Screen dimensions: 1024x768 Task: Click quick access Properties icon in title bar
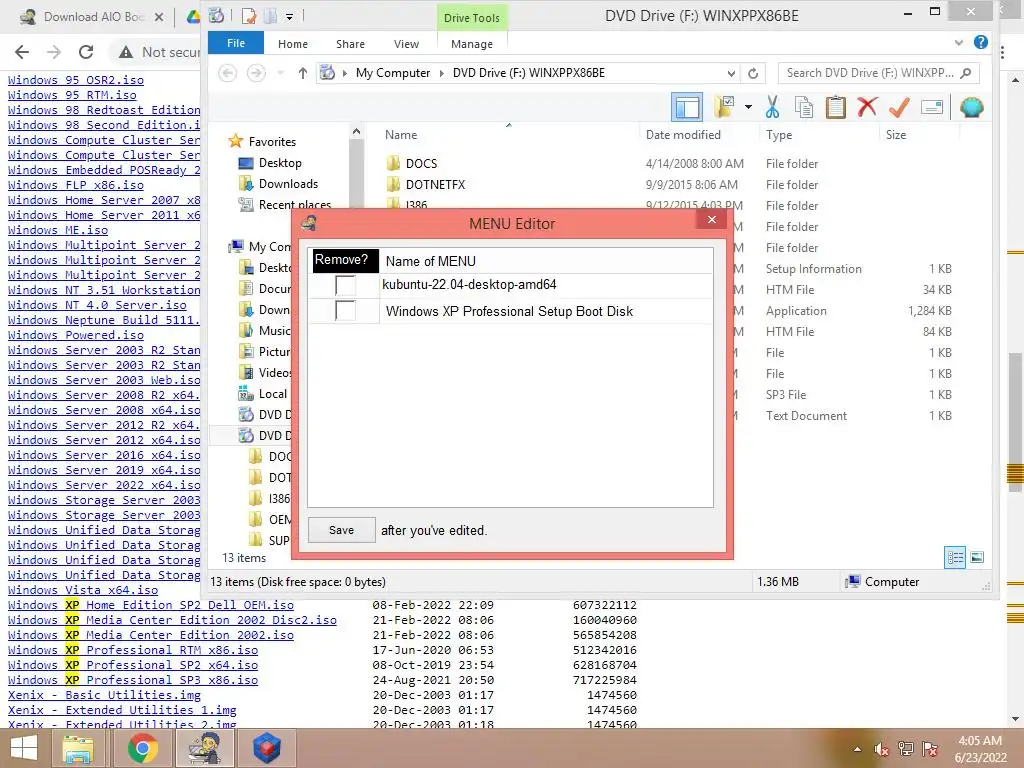coord(248,16)
